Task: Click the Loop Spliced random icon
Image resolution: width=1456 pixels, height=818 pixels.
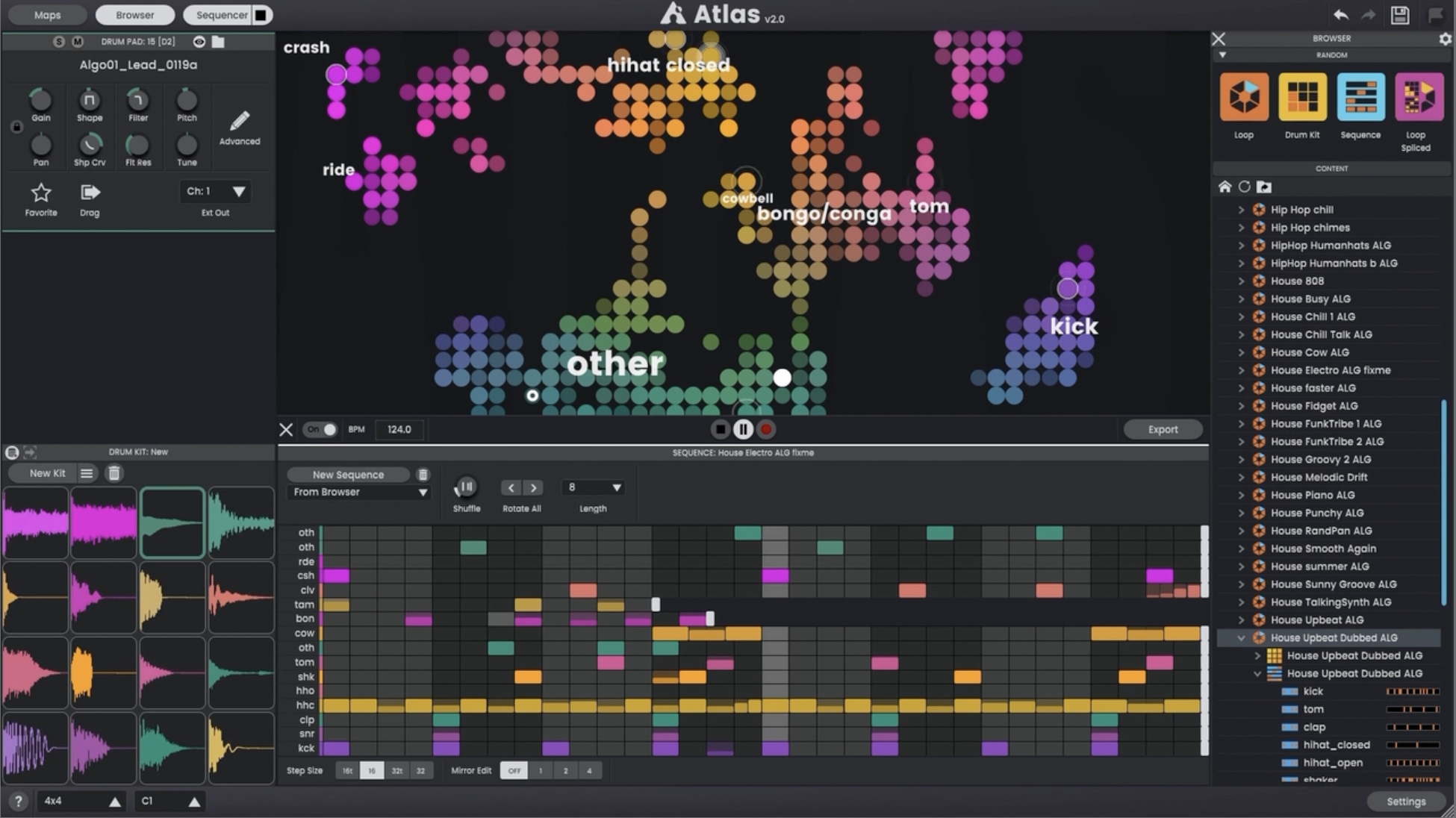Action: pyautogui.click(x=1418, y=97)
